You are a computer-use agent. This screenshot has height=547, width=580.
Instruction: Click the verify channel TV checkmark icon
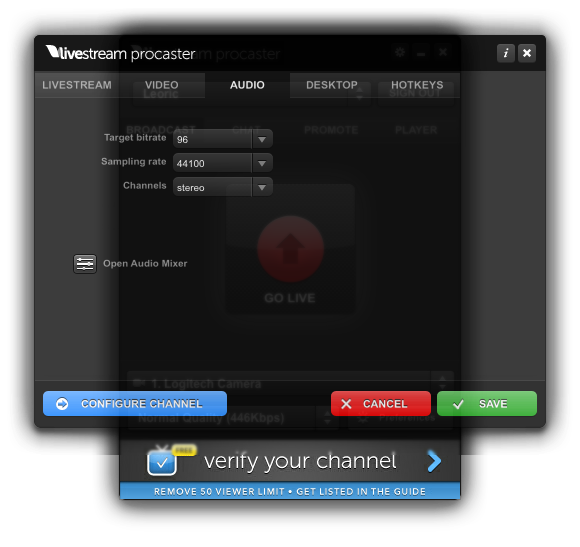(162, 462)
